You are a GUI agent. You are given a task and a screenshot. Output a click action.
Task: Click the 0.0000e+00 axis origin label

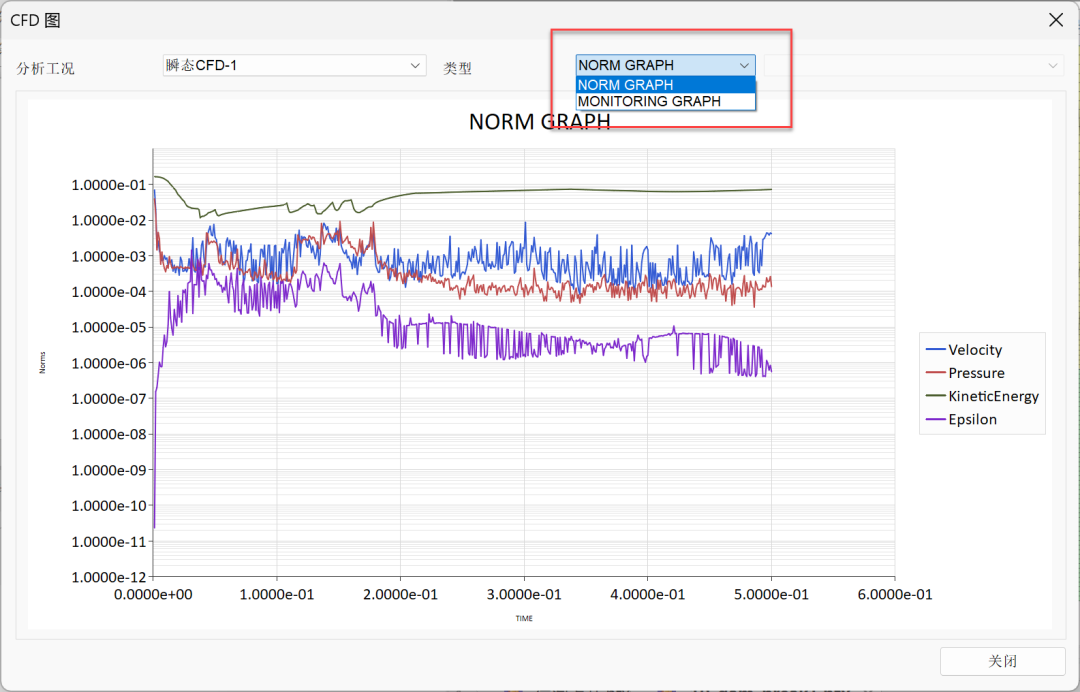tap(152, 594)
